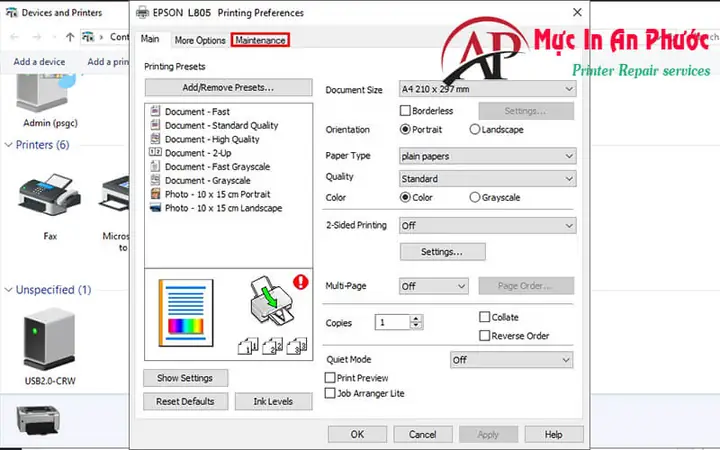Select the Color radio button
This screenshot has height=450, width=720.
coord(405,197)
